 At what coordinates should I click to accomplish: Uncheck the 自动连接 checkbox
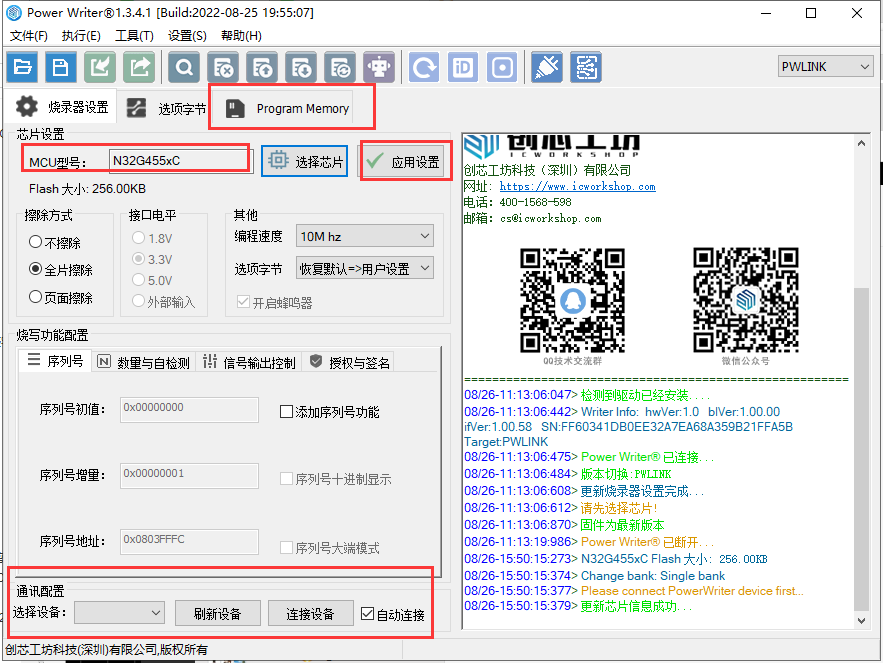(368, 614)
